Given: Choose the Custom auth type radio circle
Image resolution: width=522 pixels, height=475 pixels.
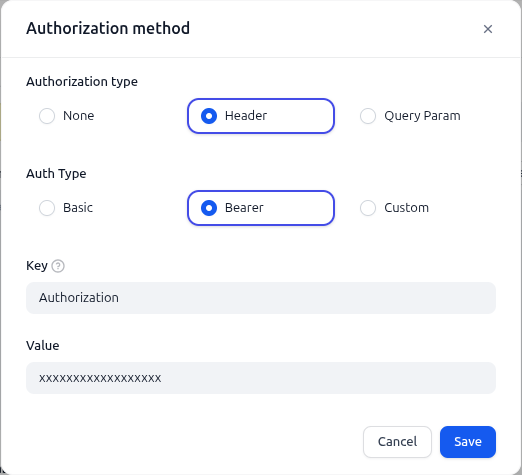Looking at the screenshot, I should tap(368, 208).
